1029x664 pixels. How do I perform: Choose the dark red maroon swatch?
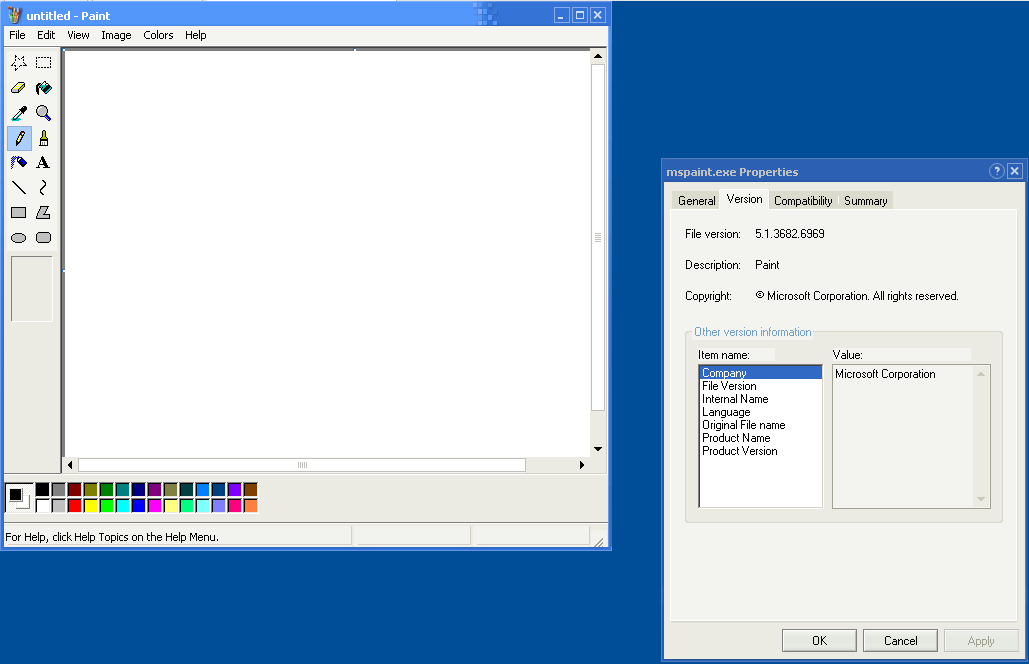pyautogui.click(x=75, y=489)
